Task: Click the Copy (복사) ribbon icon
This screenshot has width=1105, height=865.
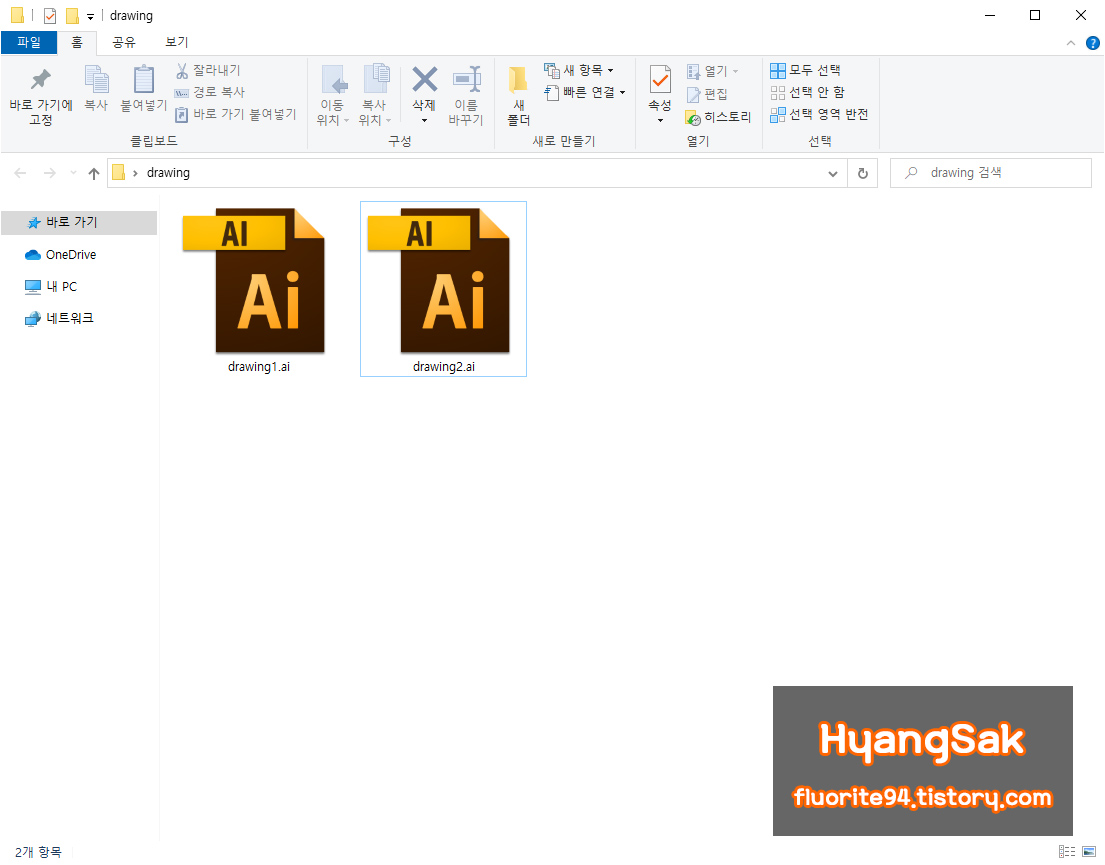Action: click(96, 79)
